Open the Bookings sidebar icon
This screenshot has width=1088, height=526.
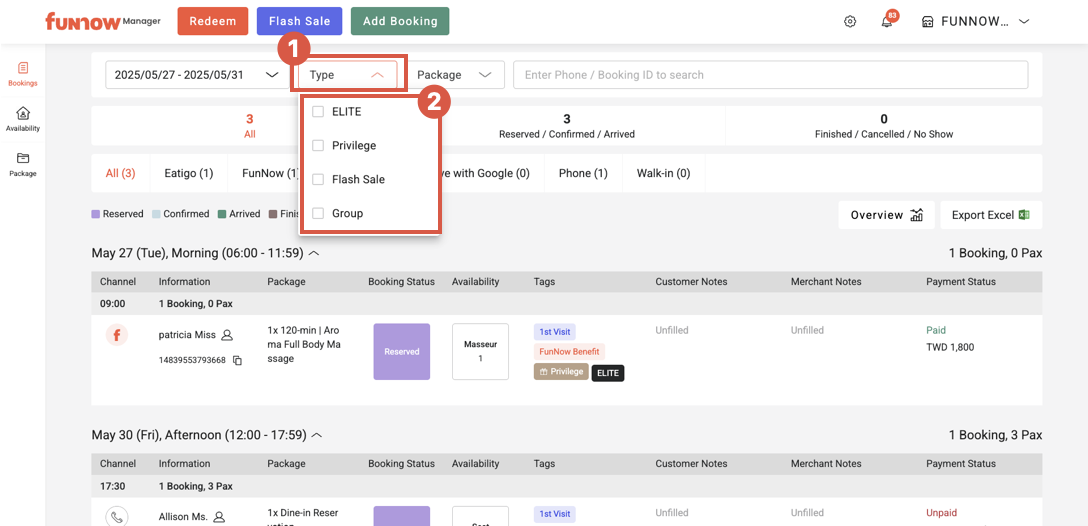click(x=22, y=74)
